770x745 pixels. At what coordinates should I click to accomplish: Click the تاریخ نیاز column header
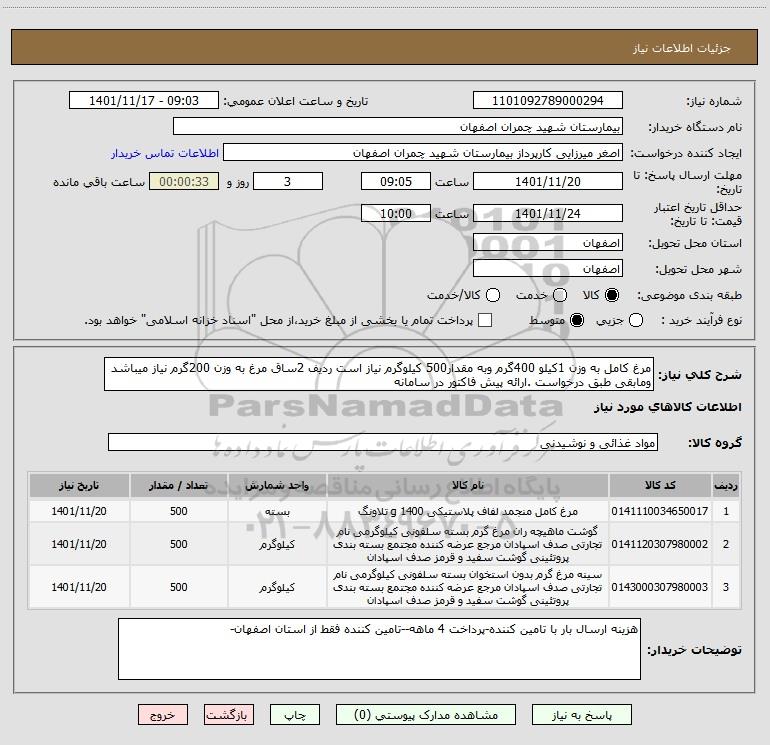pyautogui.click(x=79, y=485)
